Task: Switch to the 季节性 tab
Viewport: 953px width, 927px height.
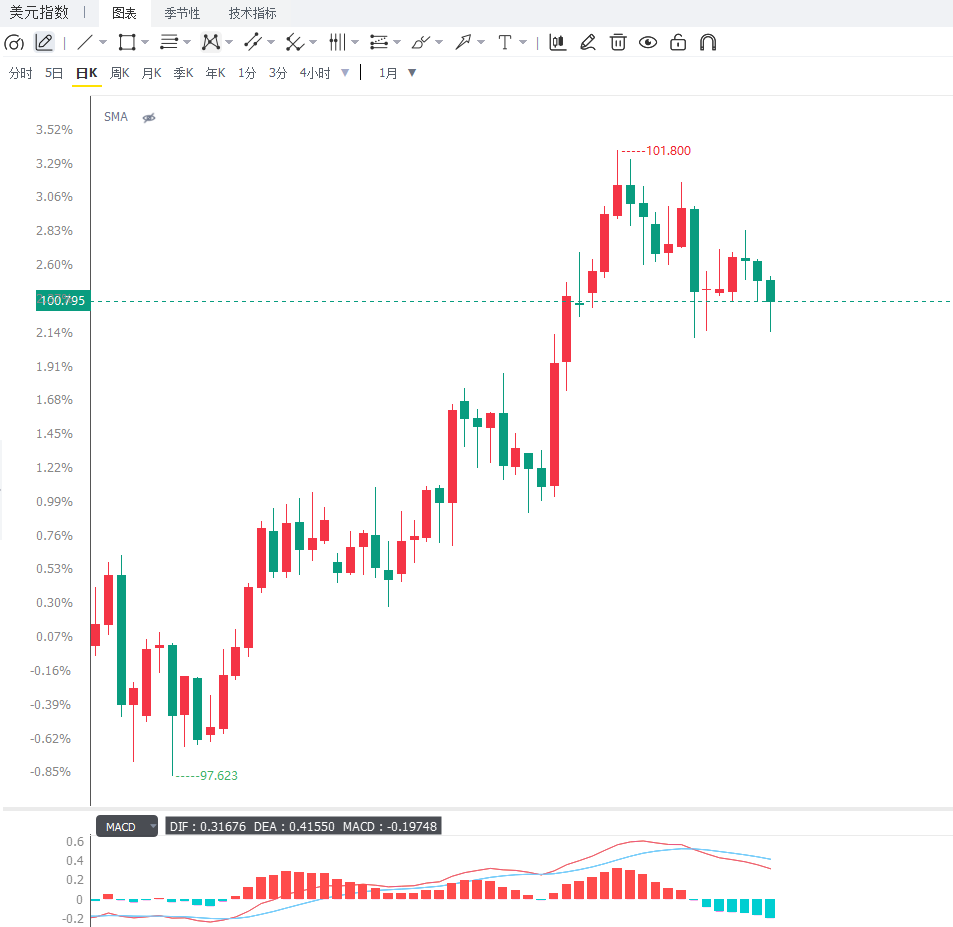Action: click(x=182, y=13)
